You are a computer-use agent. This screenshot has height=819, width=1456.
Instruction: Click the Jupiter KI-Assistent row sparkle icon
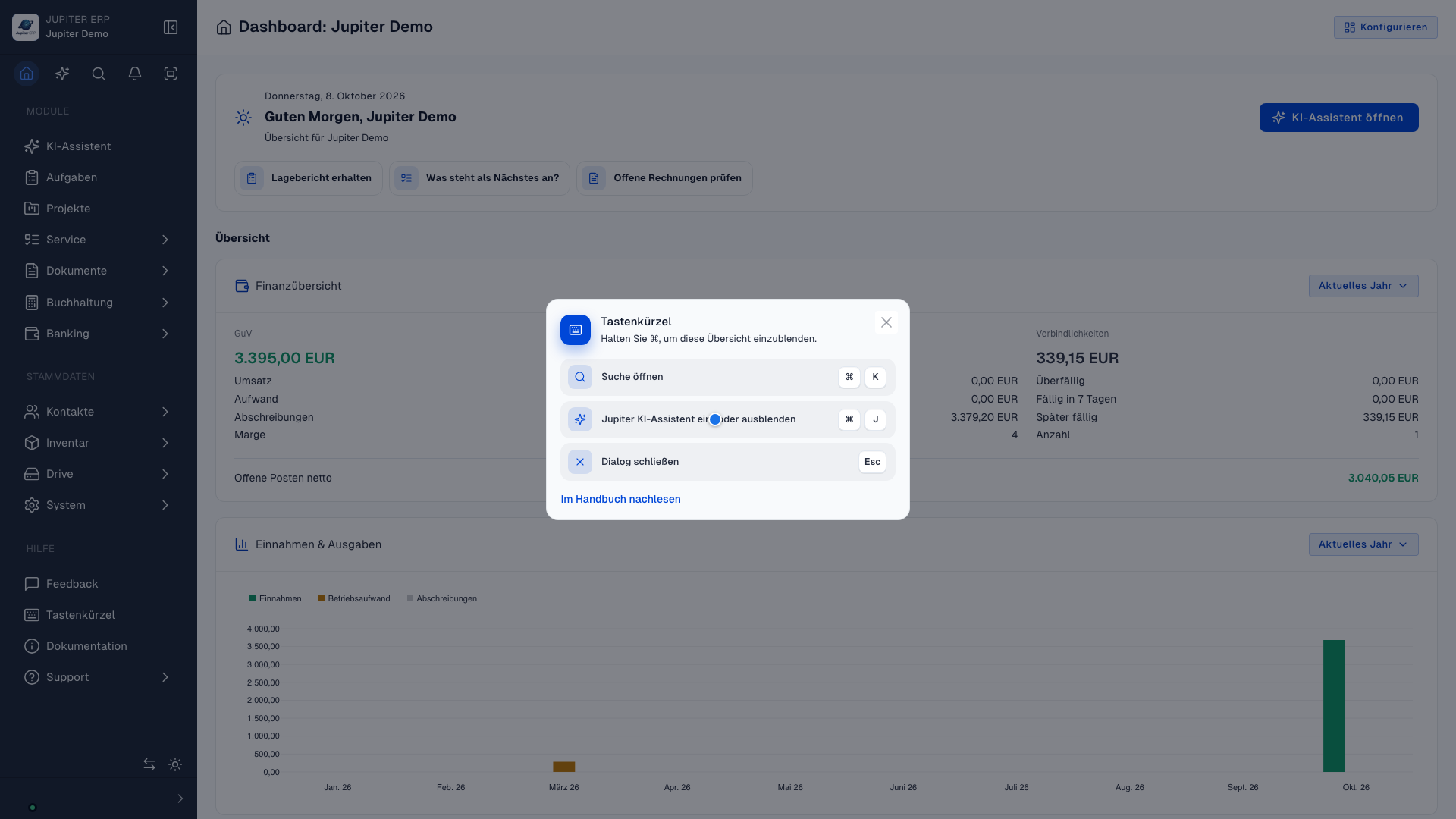click(580, 419)
